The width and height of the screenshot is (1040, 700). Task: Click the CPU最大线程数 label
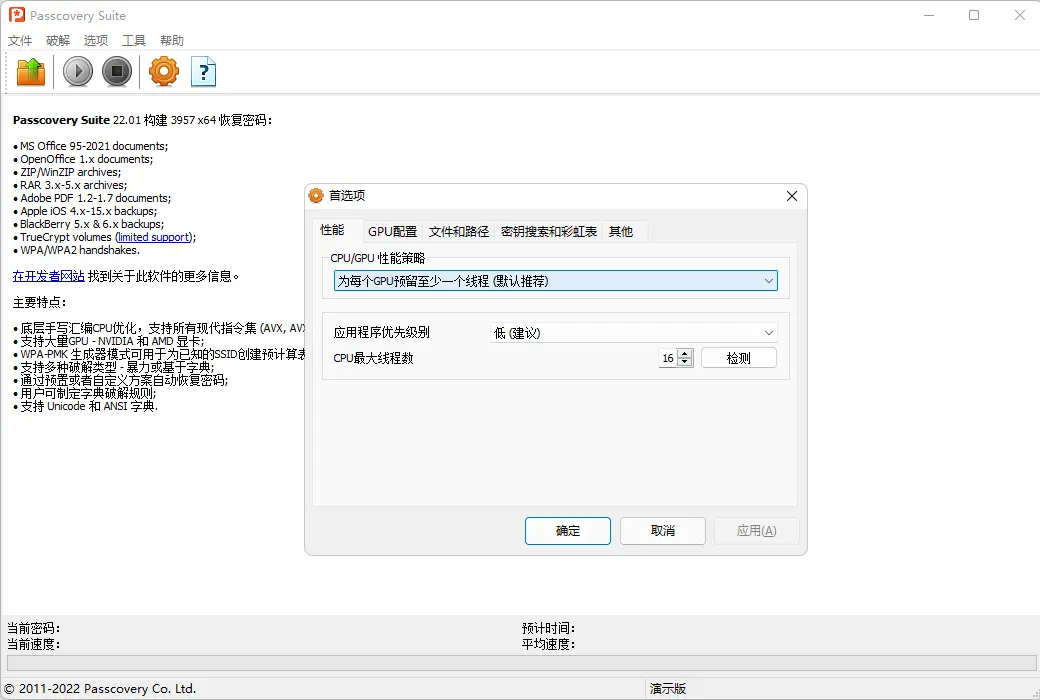(373, 358)
